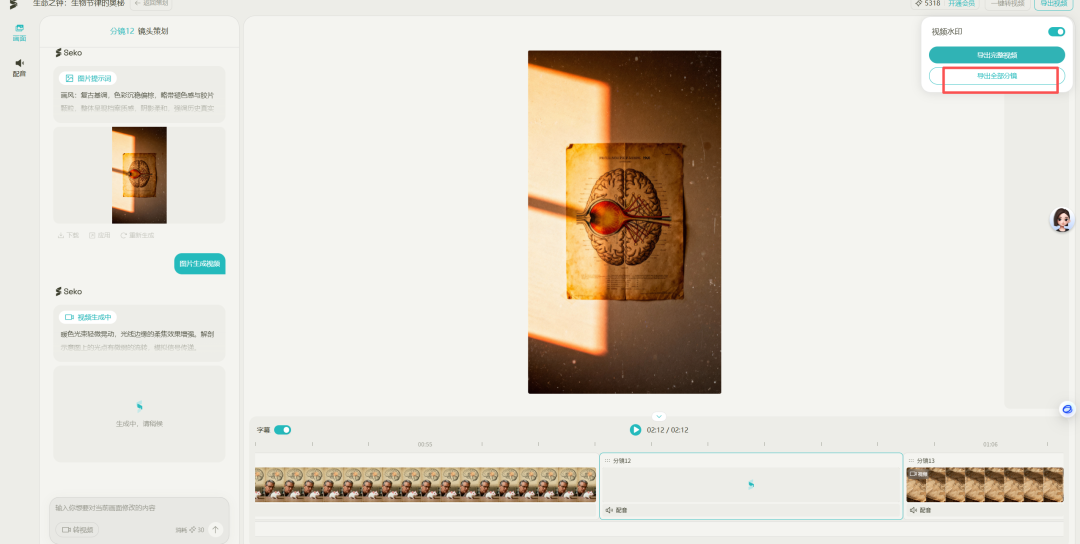Click the 下载 download icon under the image
The height and width of the screenshot is (544, 1080).
pyautogui.click(x=68, y=235)
